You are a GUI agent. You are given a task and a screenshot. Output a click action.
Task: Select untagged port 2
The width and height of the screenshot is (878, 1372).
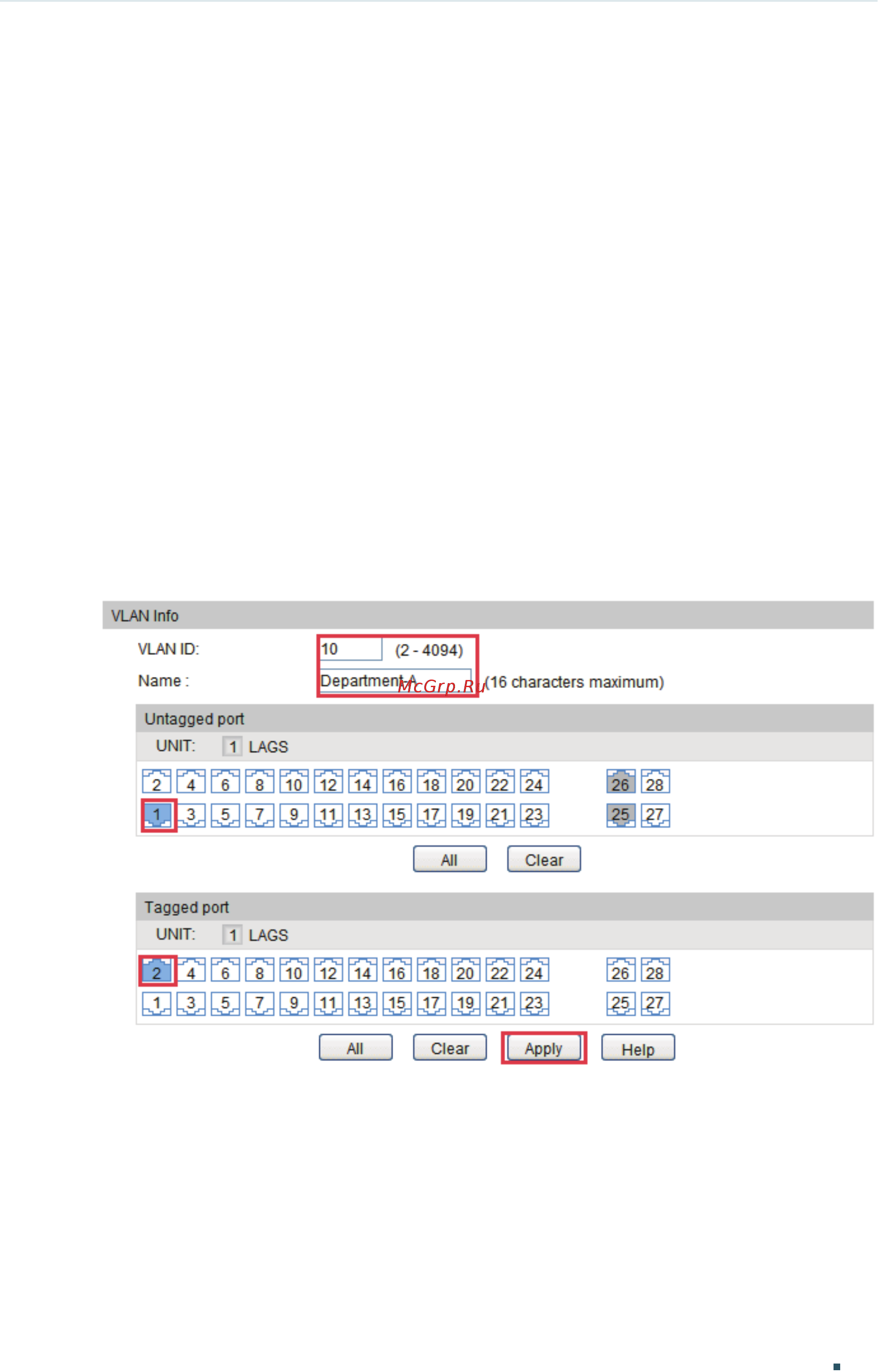tap(157, 781)
